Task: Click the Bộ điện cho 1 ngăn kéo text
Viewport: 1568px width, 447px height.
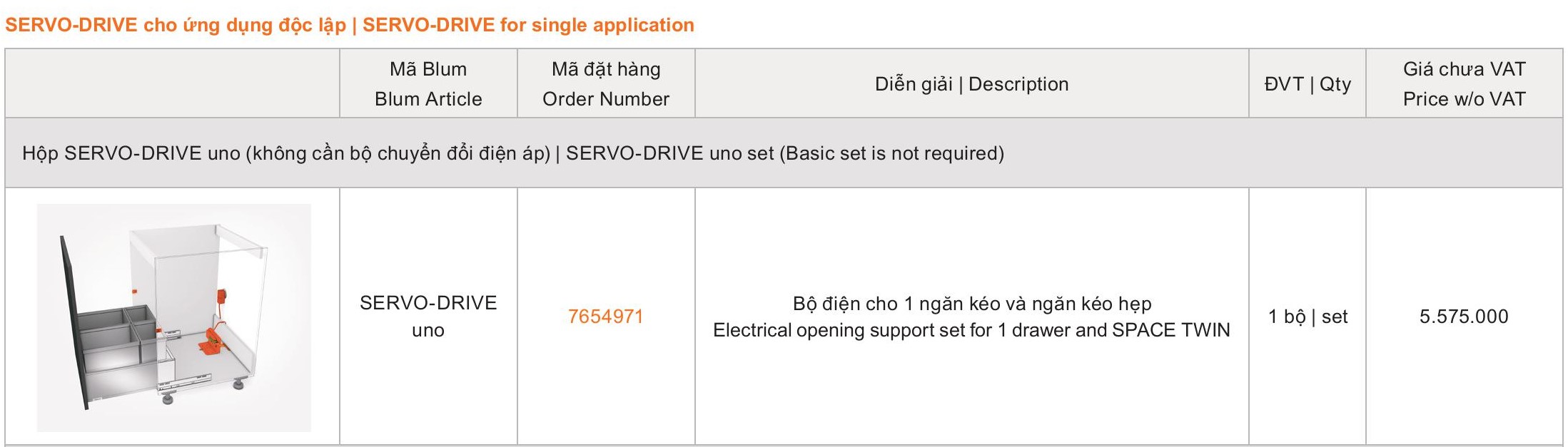Action: point(971,304)
